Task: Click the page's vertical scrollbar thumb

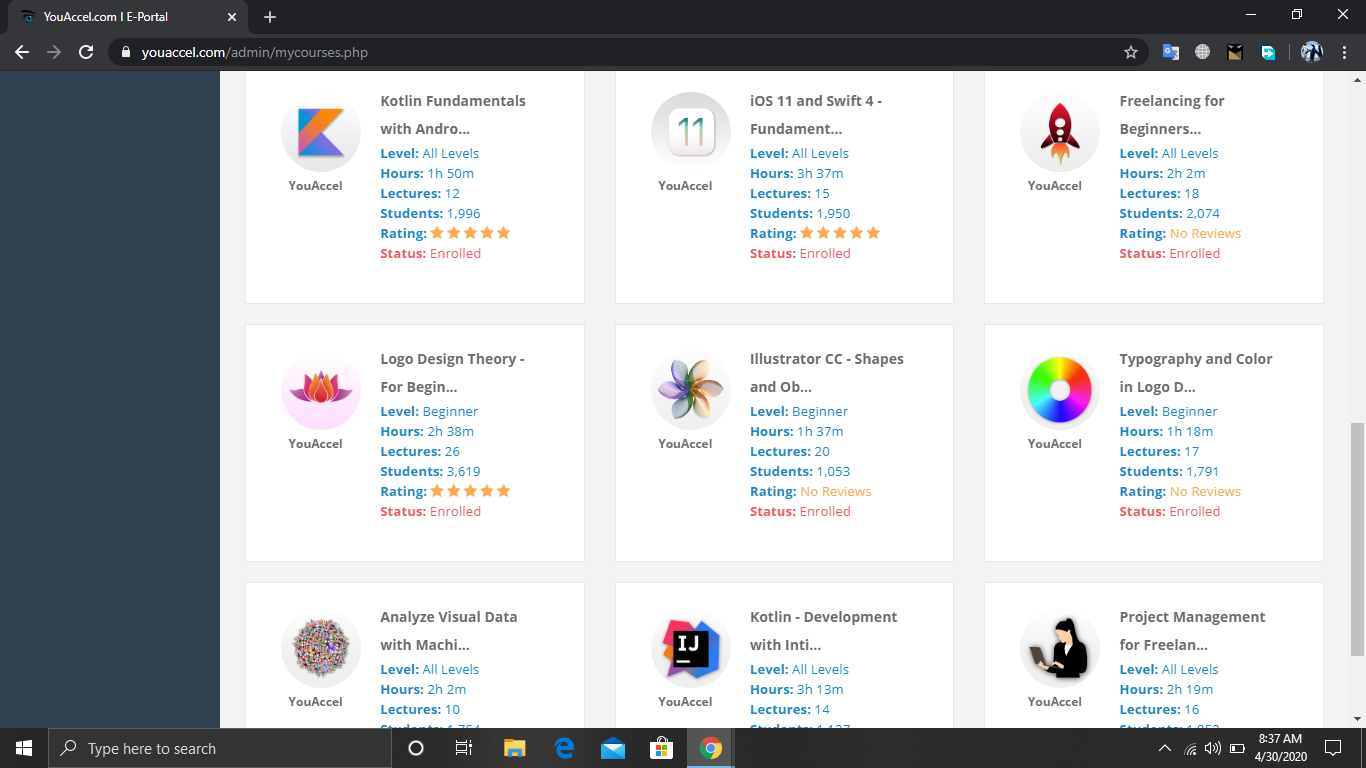Action: click(x=1357, y=540)
